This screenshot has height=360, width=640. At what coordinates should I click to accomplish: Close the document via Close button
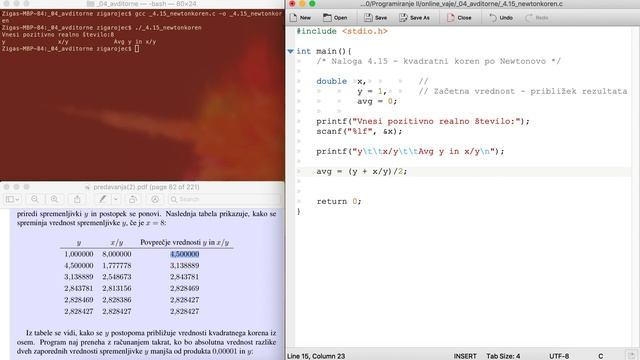[x=459, y=18]
